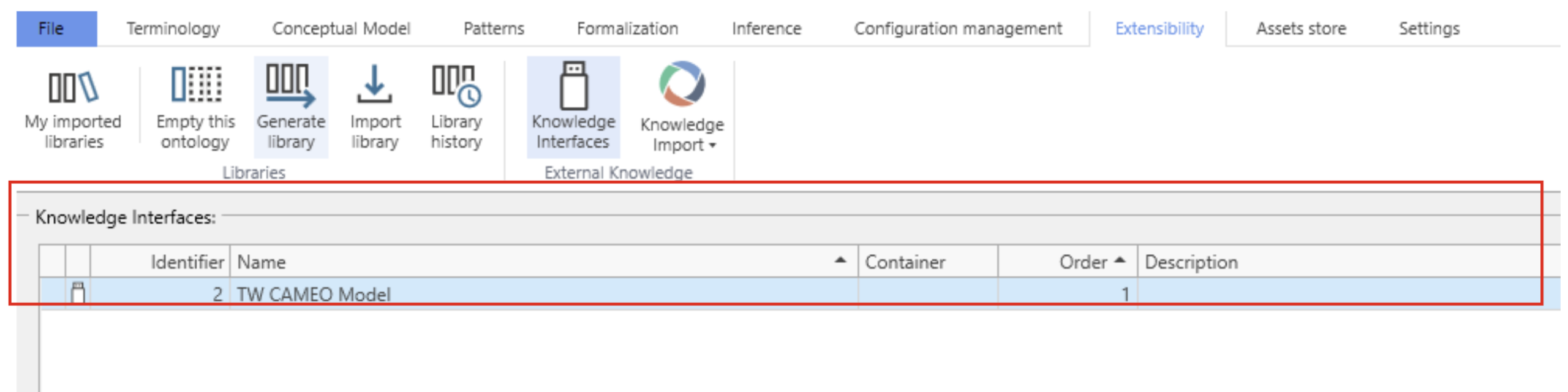The height and width of the screenshot is (392, 1568).
Task: Sort by the Order column header
Action: 1083,262
